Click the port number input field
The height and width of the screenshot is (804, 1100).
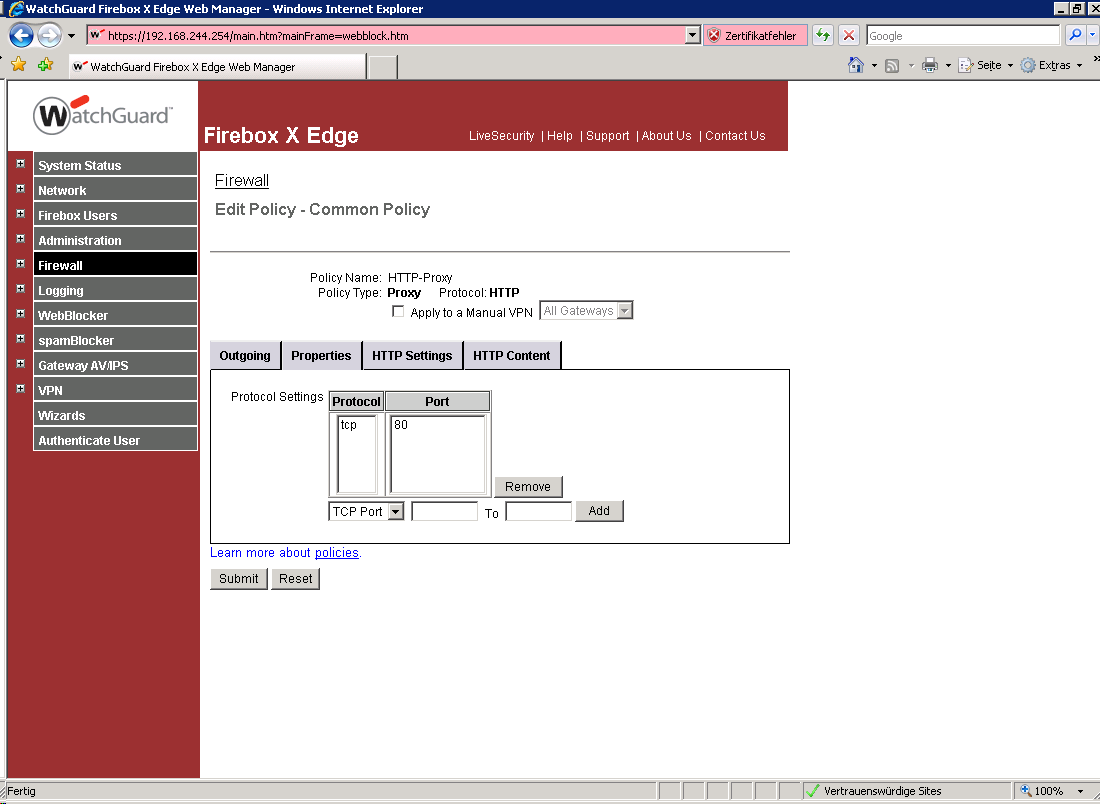pos(445,511)
